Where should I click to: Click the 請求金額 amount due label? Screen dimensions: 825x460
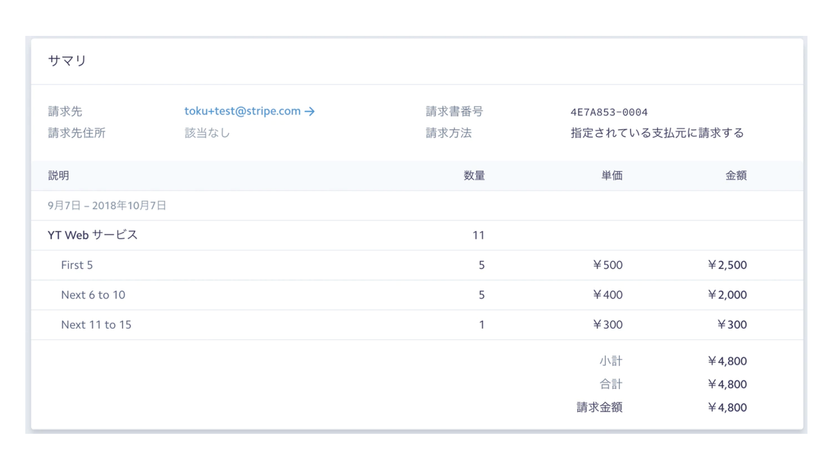[599, 408]
